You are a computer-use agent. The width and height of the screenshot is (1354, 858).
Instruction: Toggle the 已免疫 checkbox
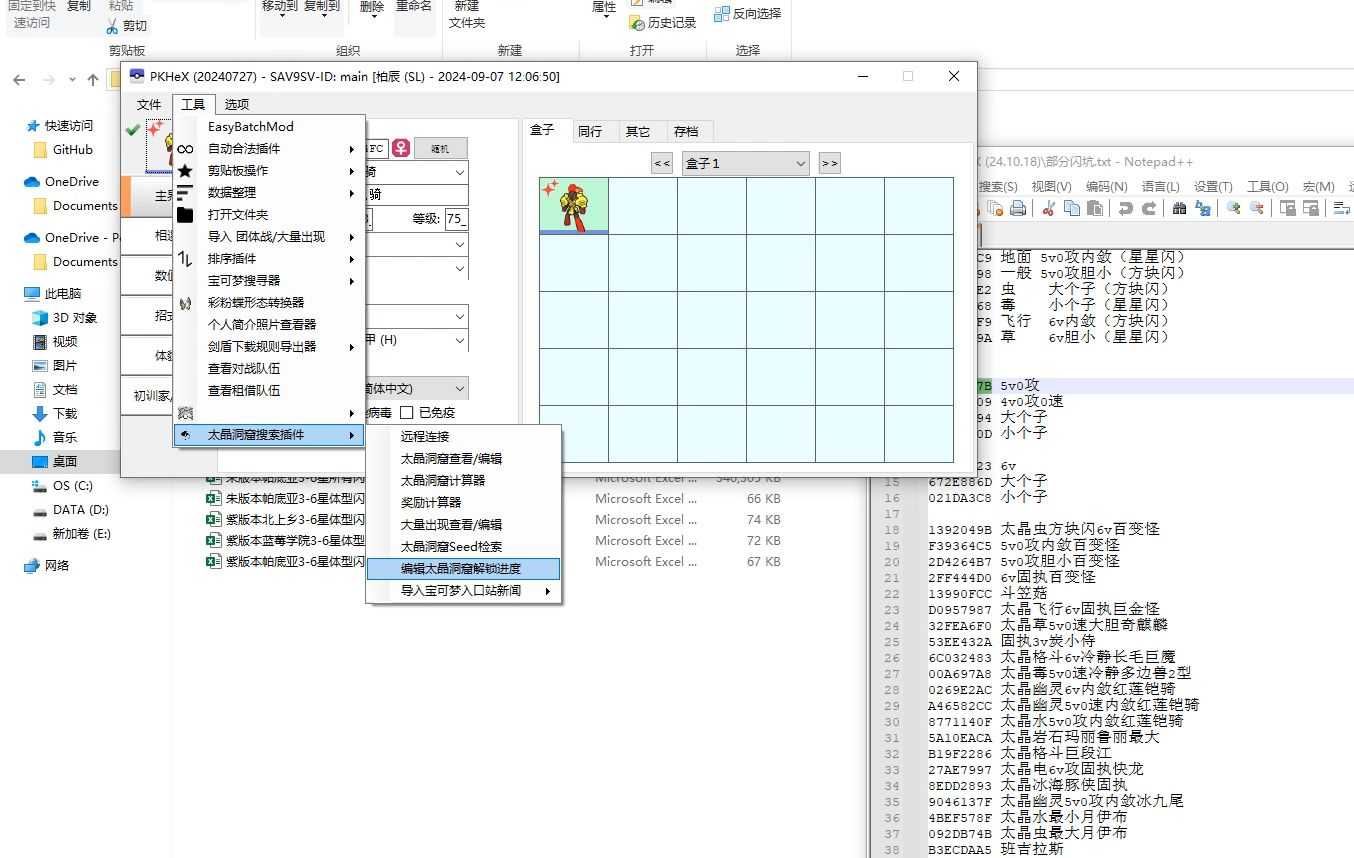tap(406, 412)
